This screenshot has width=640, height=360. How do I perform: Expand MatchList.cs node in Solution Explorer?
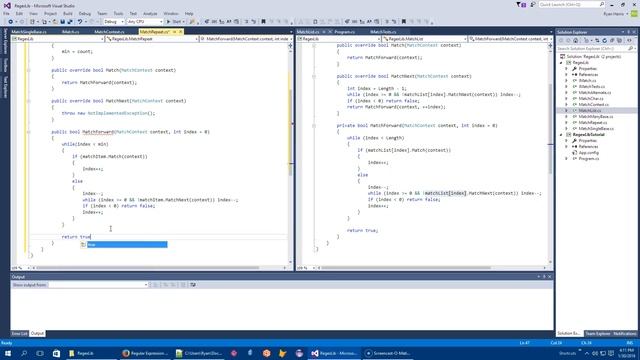566,111
